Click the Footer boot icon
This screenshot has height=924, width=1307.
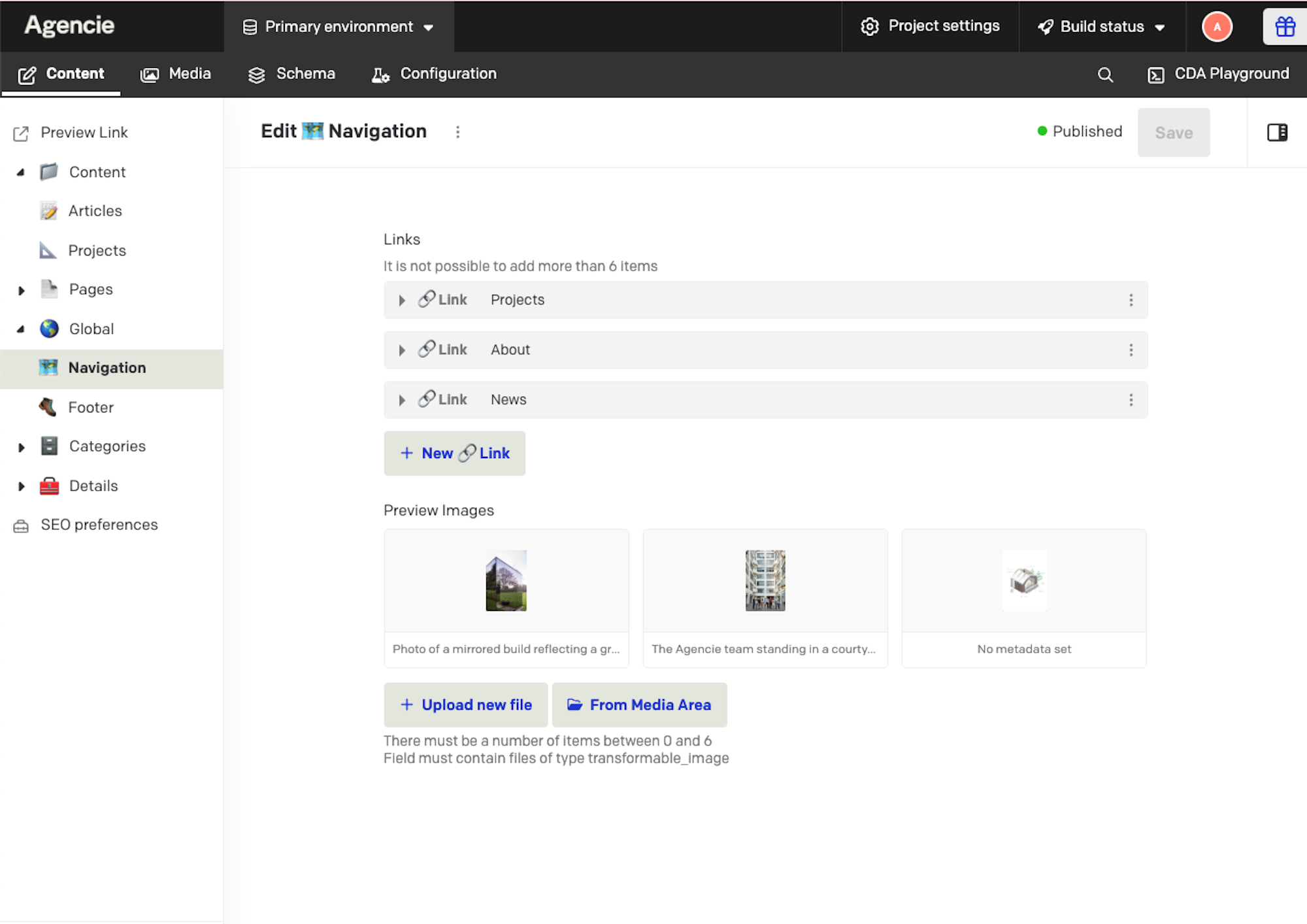(x=48, y=407)
